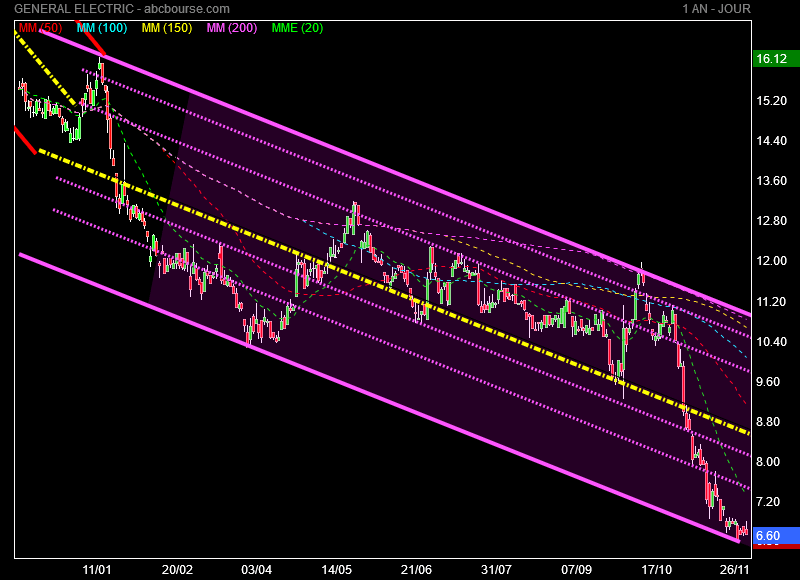Click the 31/07 date axis label
This screenshot has height=580, width=800.
click(496, 570)
